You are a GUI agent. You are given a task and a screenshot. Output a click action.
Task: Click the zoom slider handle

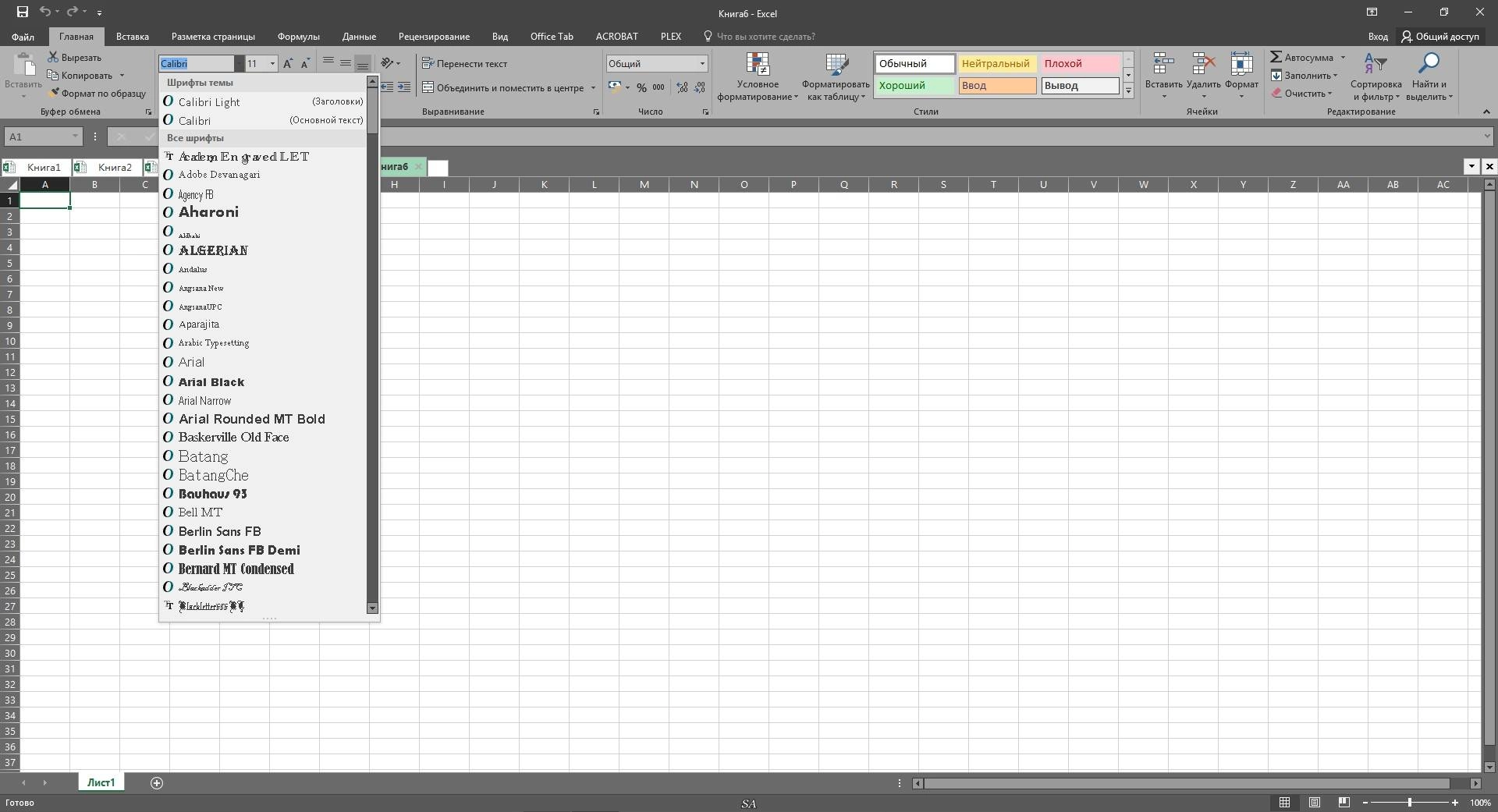point(1409,802)
